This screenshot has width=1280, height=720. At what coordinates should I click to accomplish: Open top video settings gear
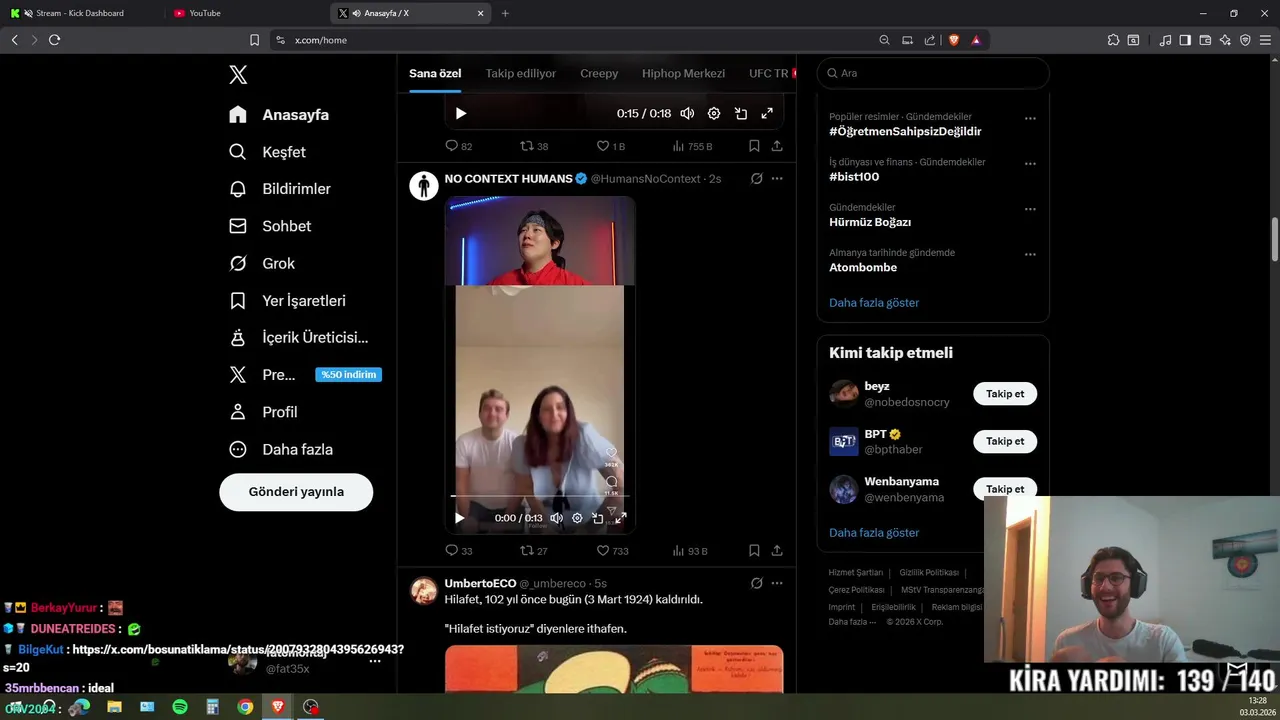714,113
